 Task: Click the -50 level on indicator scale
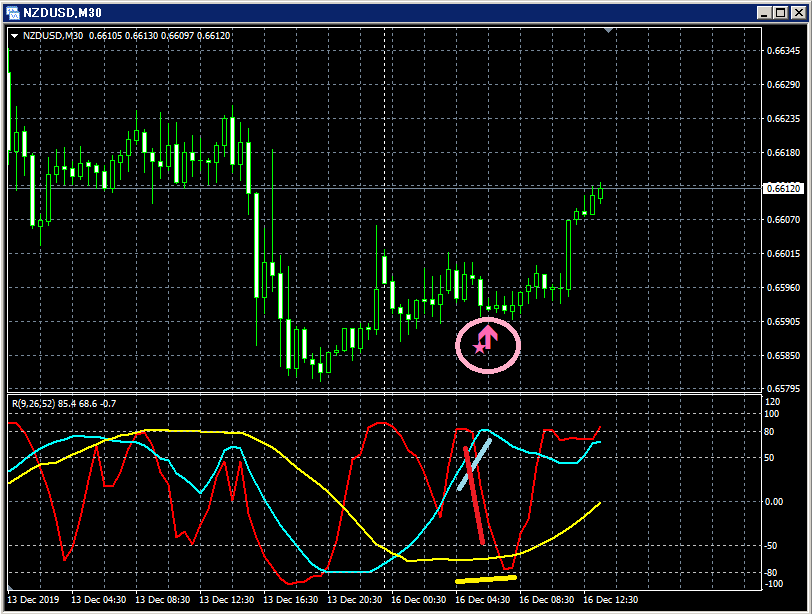[771, 546]
